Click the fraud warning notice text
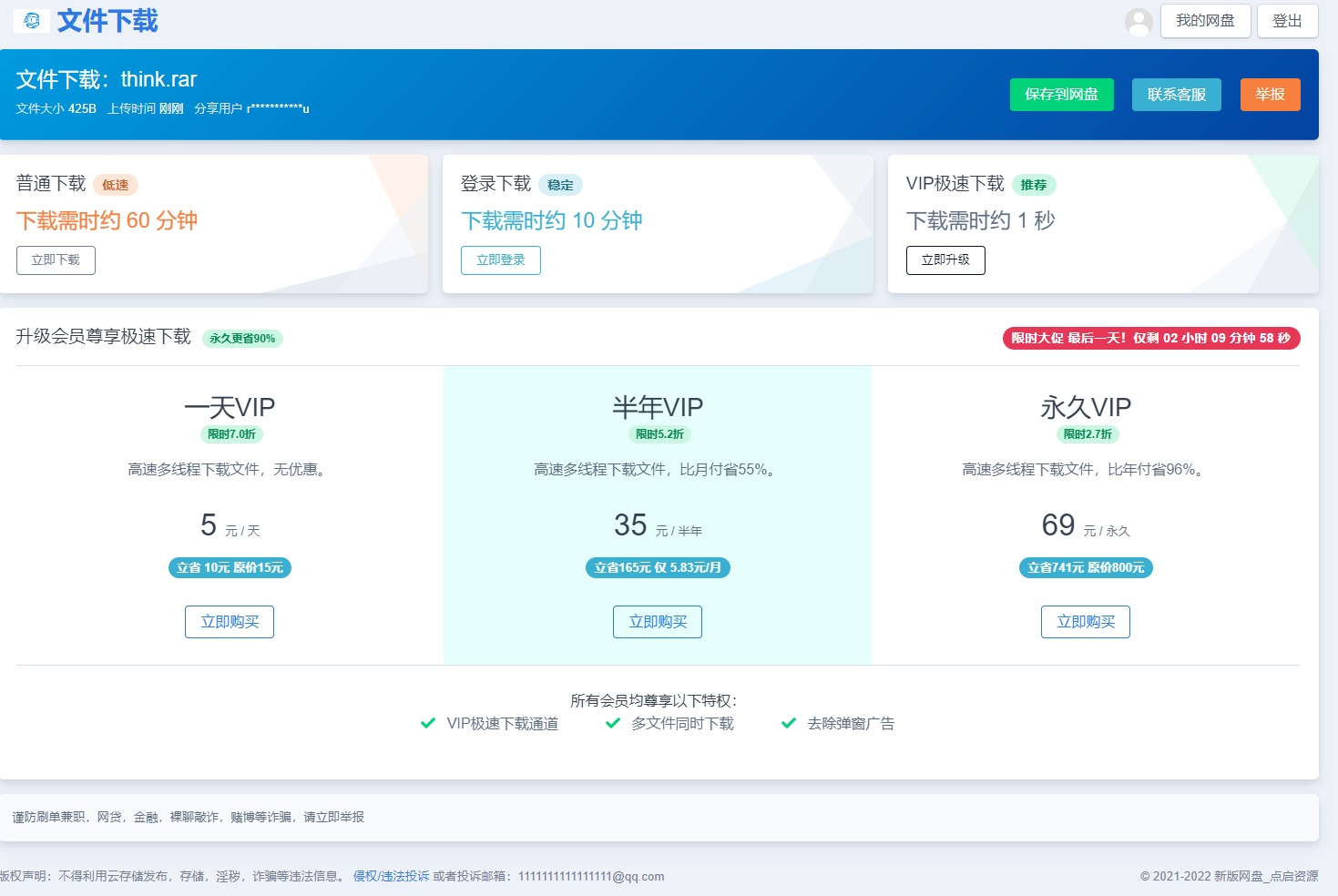Screen dimensions: 1338x896 coord(188,817)
